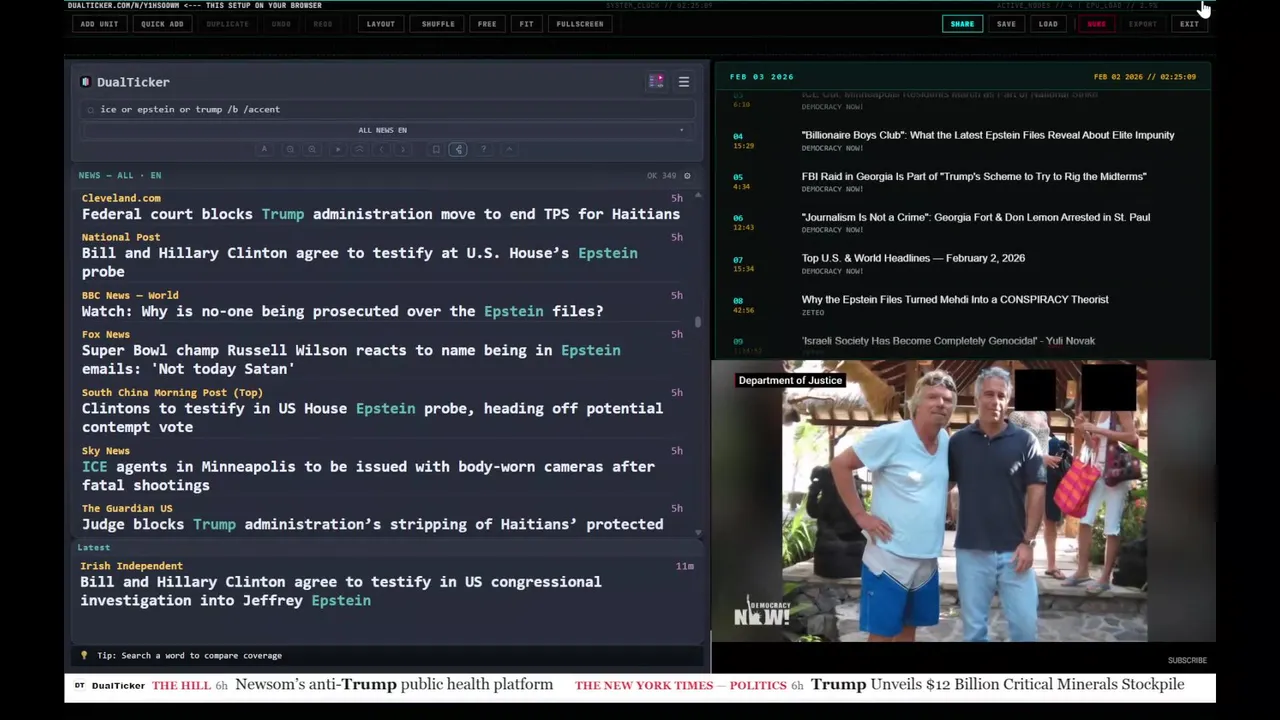Toggle the highlighted pin icon
This screenshot has height=720, width=1280.
458,150
